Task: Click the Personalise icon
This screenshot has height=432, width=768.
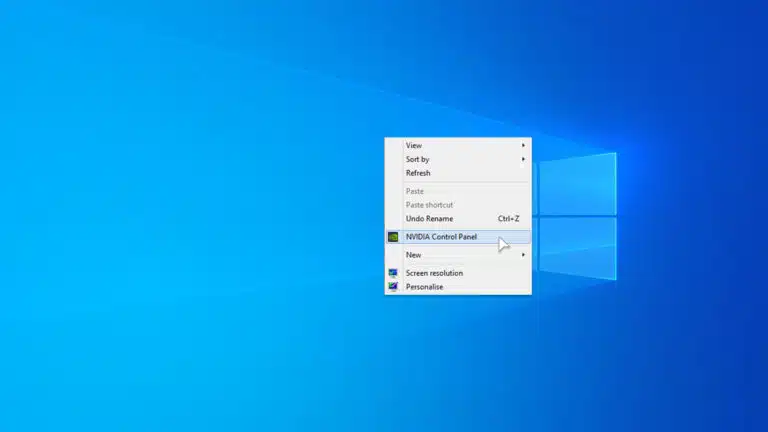Action: point(393,287)
